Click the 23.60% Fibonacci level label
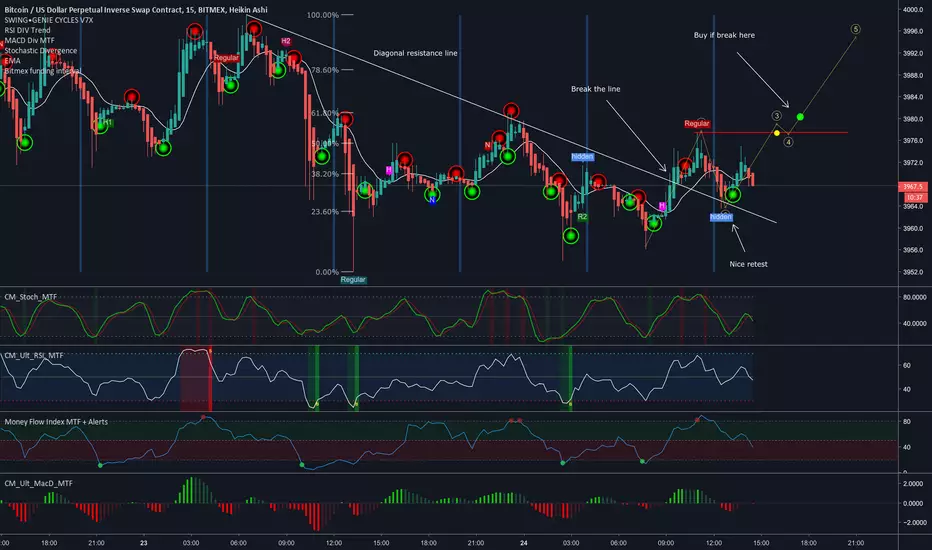 click(325, 211)
